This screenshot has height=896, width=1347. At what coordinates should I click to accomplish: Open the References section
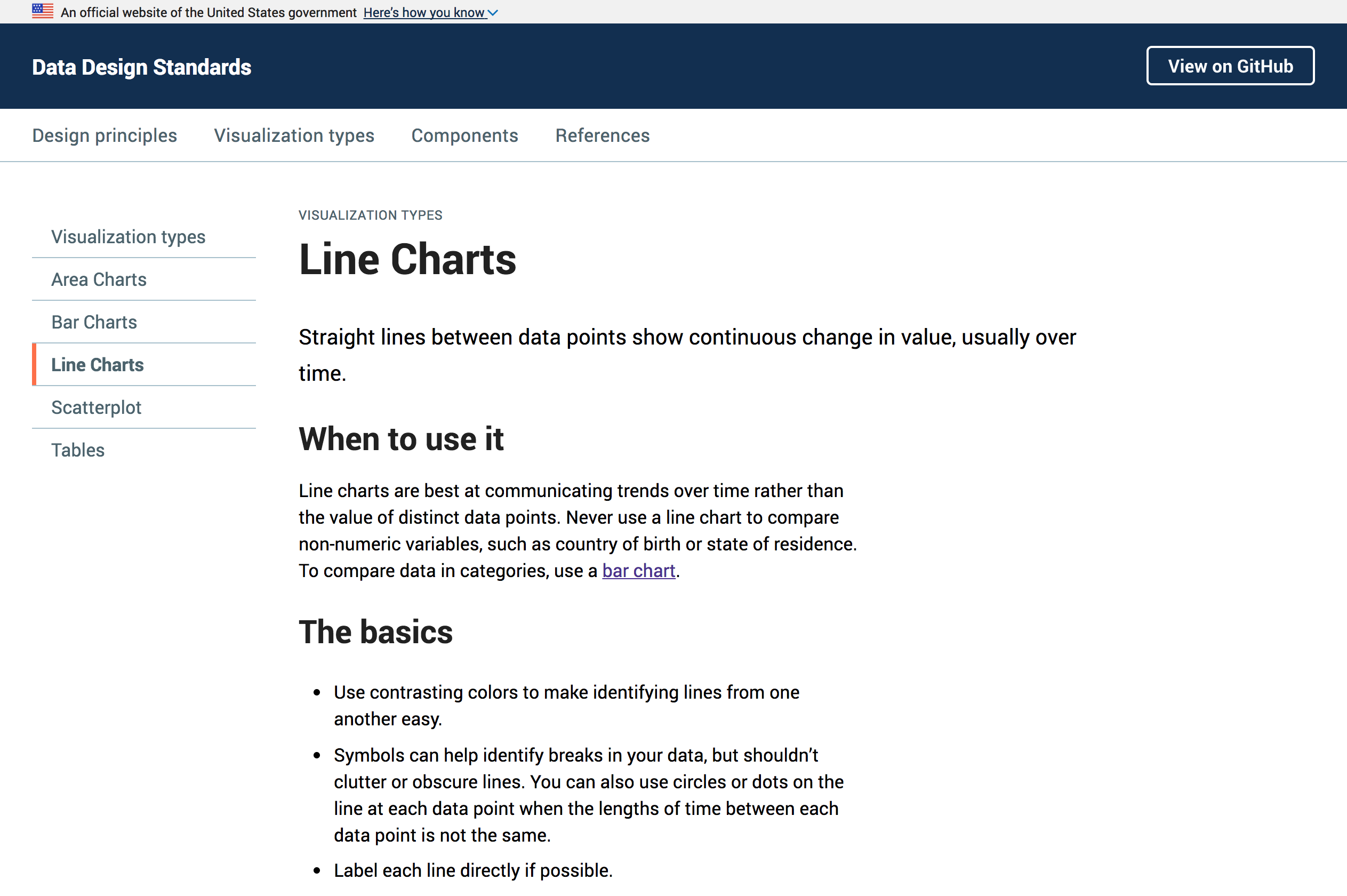point(602,135)
